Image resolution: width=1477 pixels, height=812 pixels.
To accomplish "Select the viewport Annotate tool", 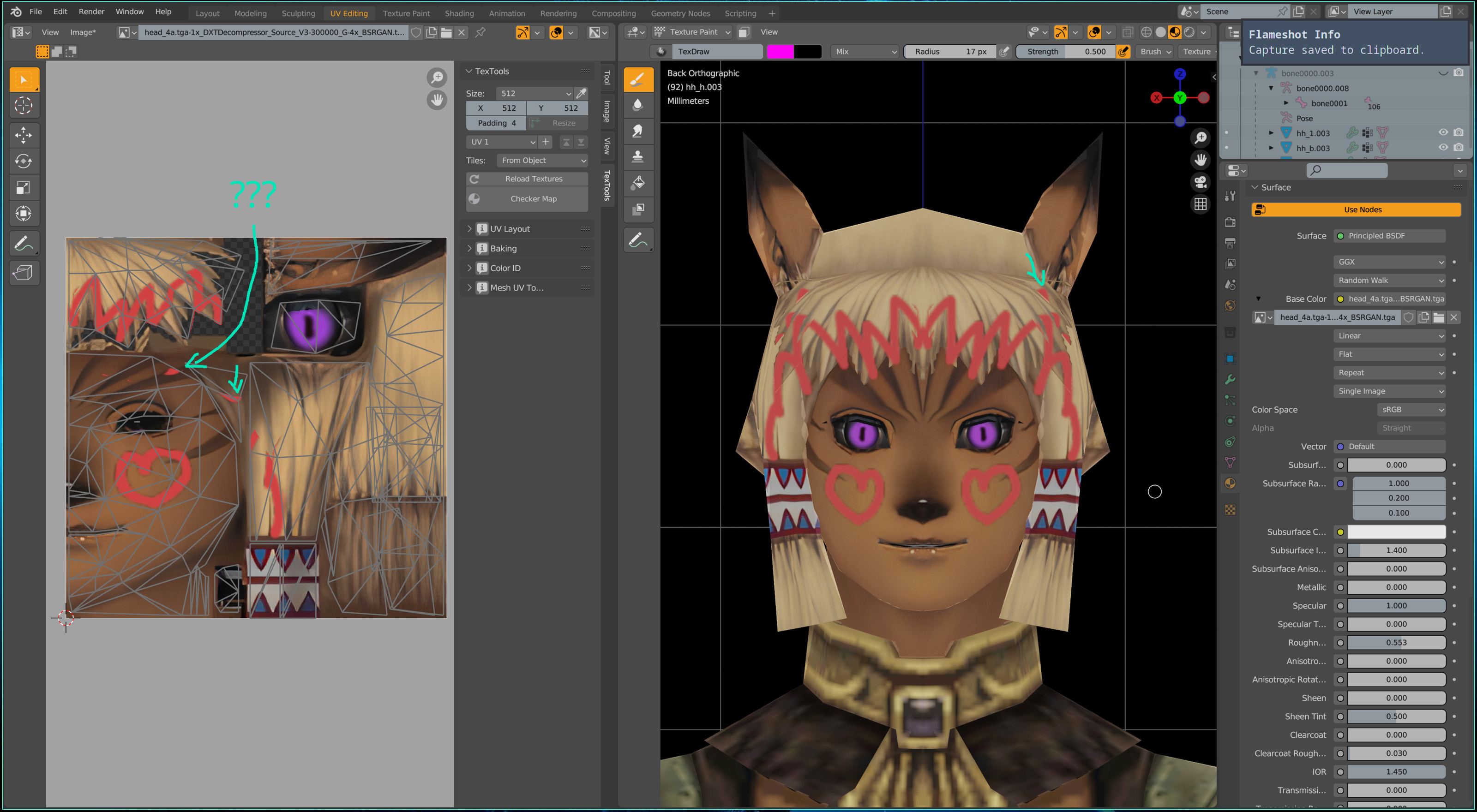I will (x=638, y=239).
